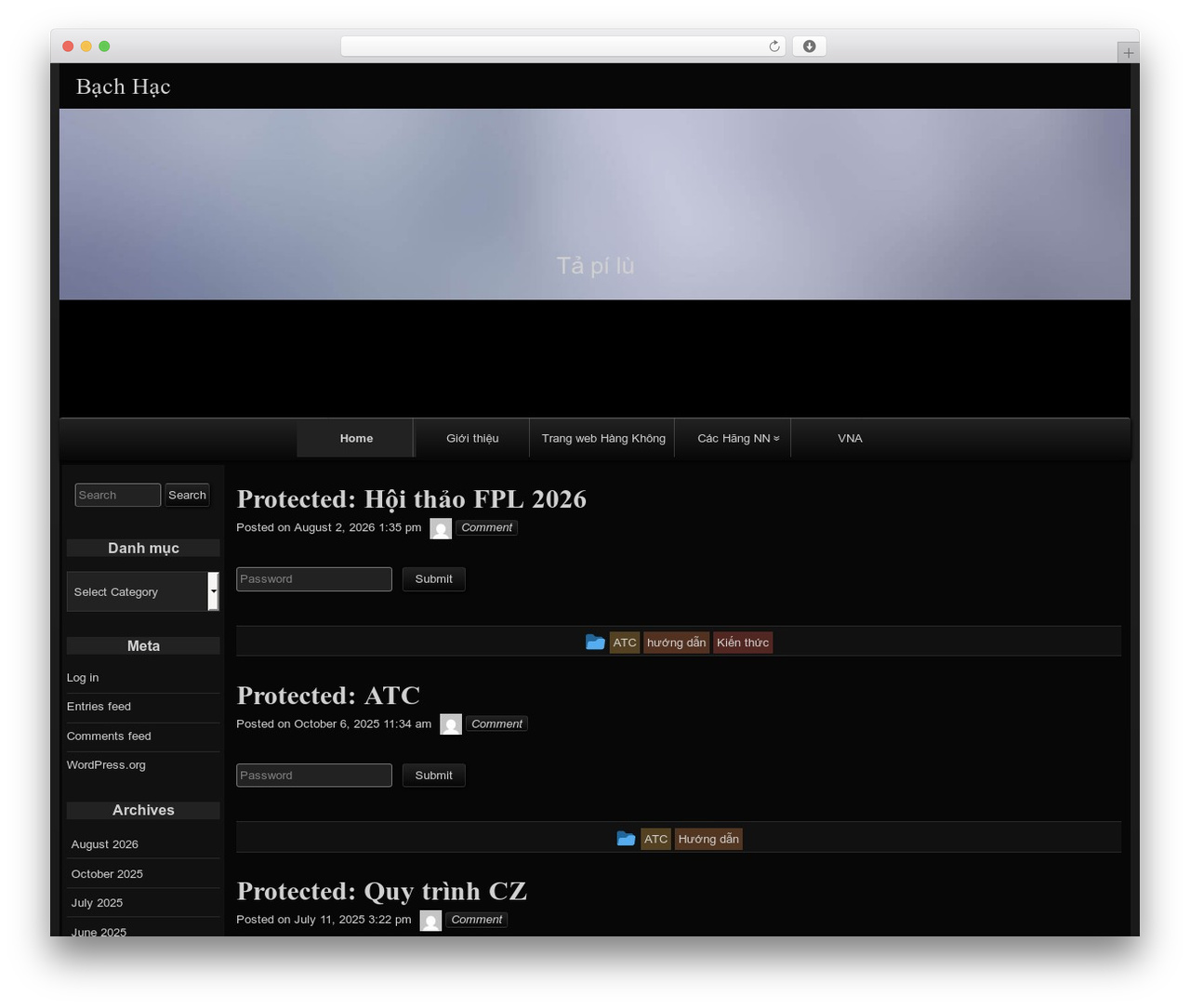This screenshot has width=1190, height=1008.
Task: Open the VNA menu item
Action: tap(850, 438)
